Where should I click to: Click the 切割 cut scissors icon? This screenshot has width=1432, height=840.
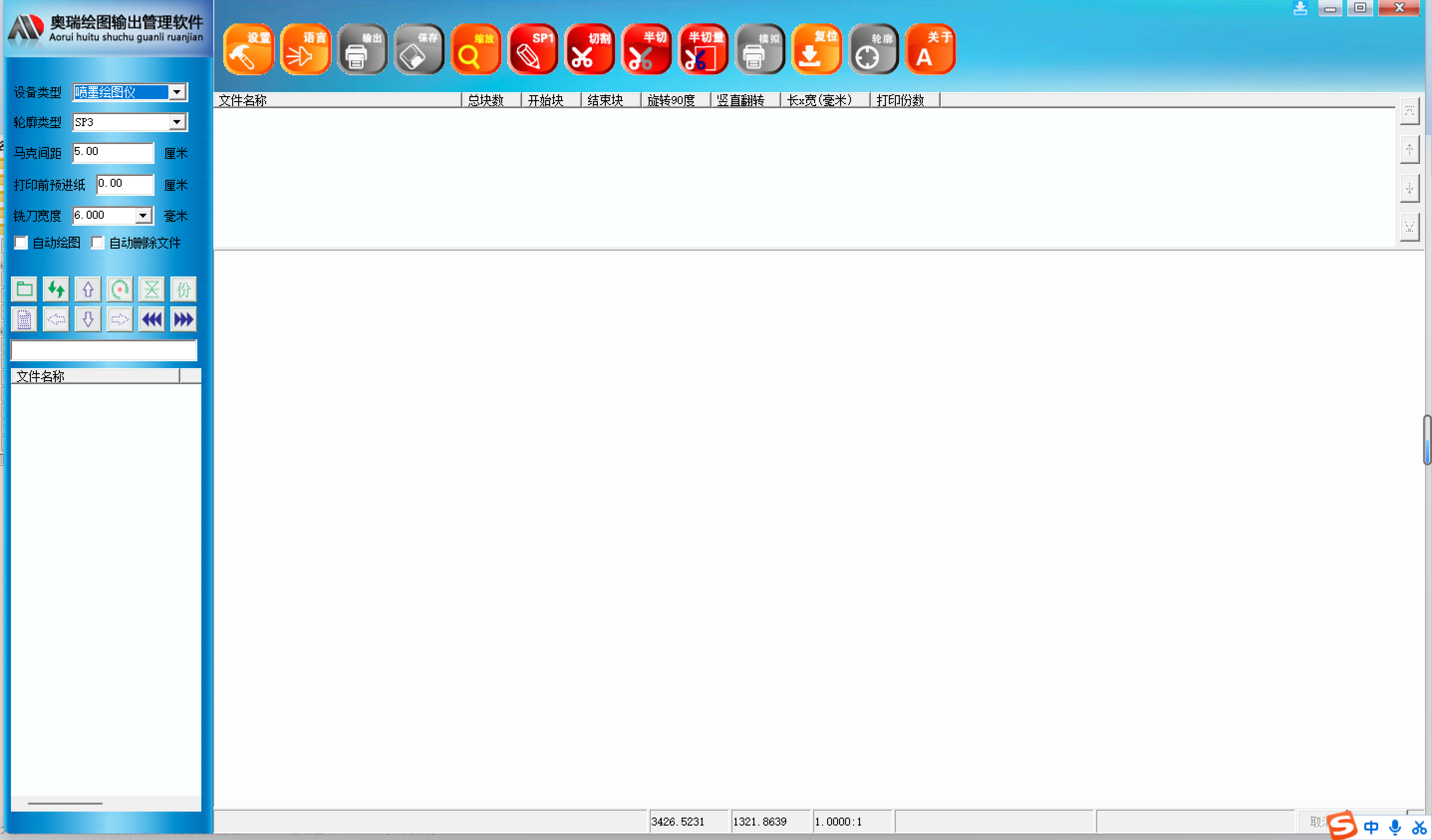pos(589,49)
